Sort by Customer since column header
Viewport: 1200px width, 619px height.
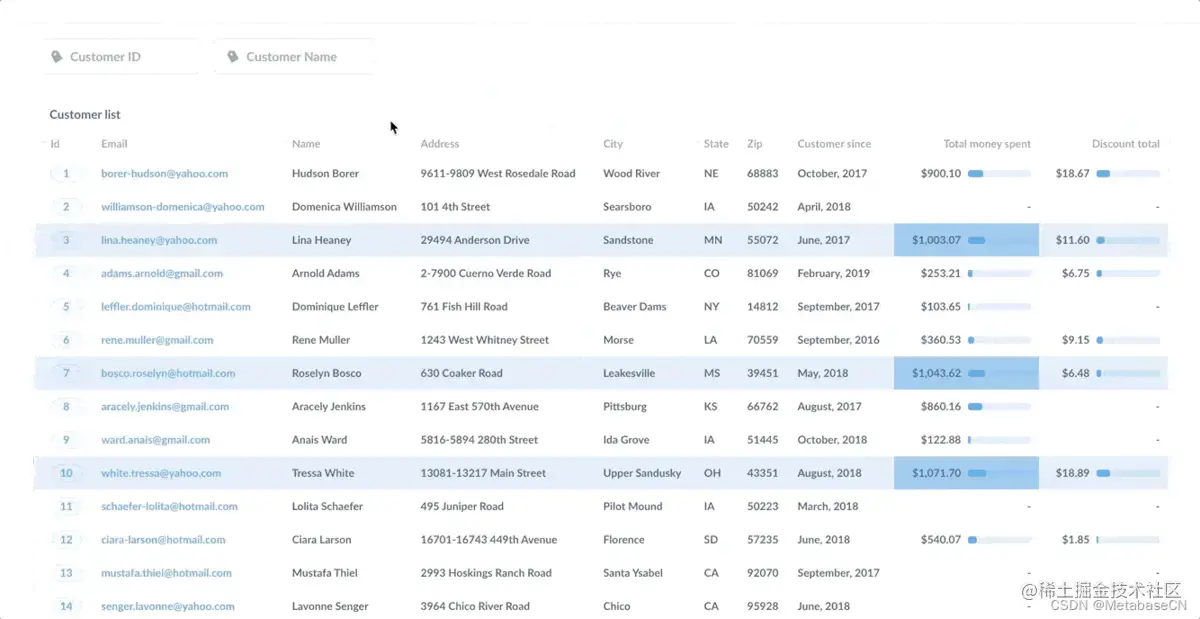pos(834,144)
